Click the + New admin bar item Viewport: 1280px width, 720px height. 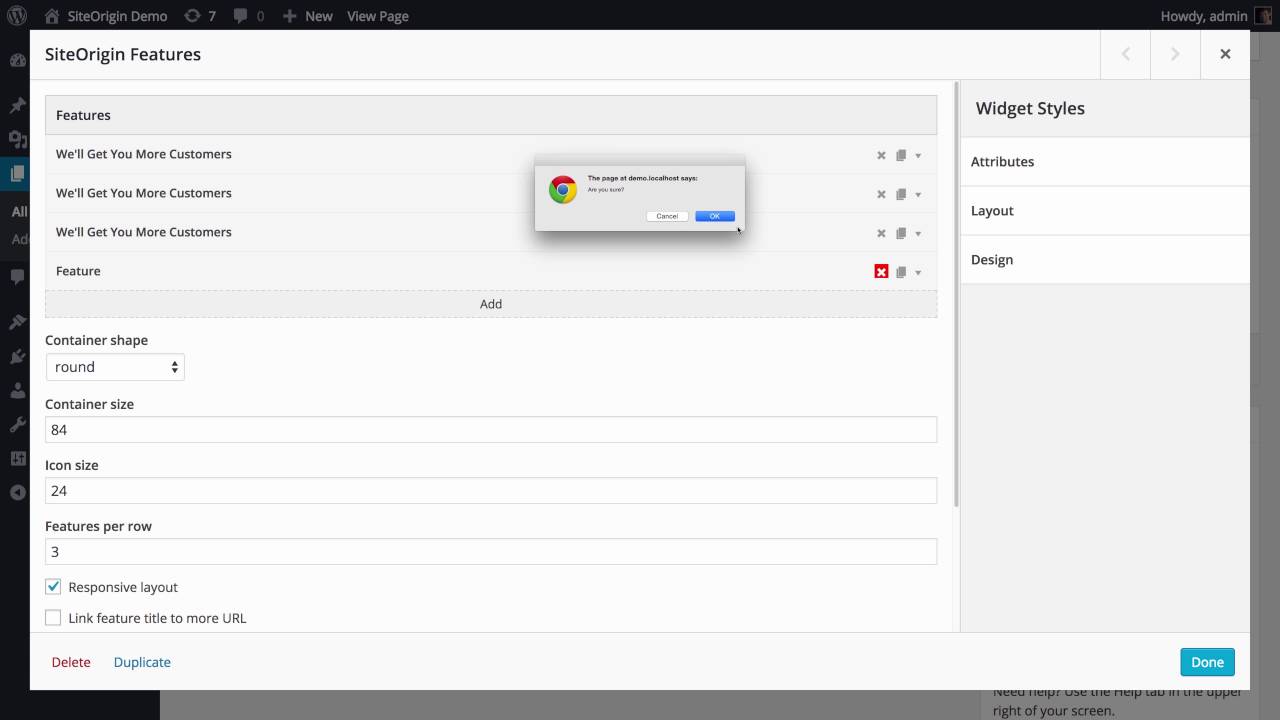coord(307,16)
